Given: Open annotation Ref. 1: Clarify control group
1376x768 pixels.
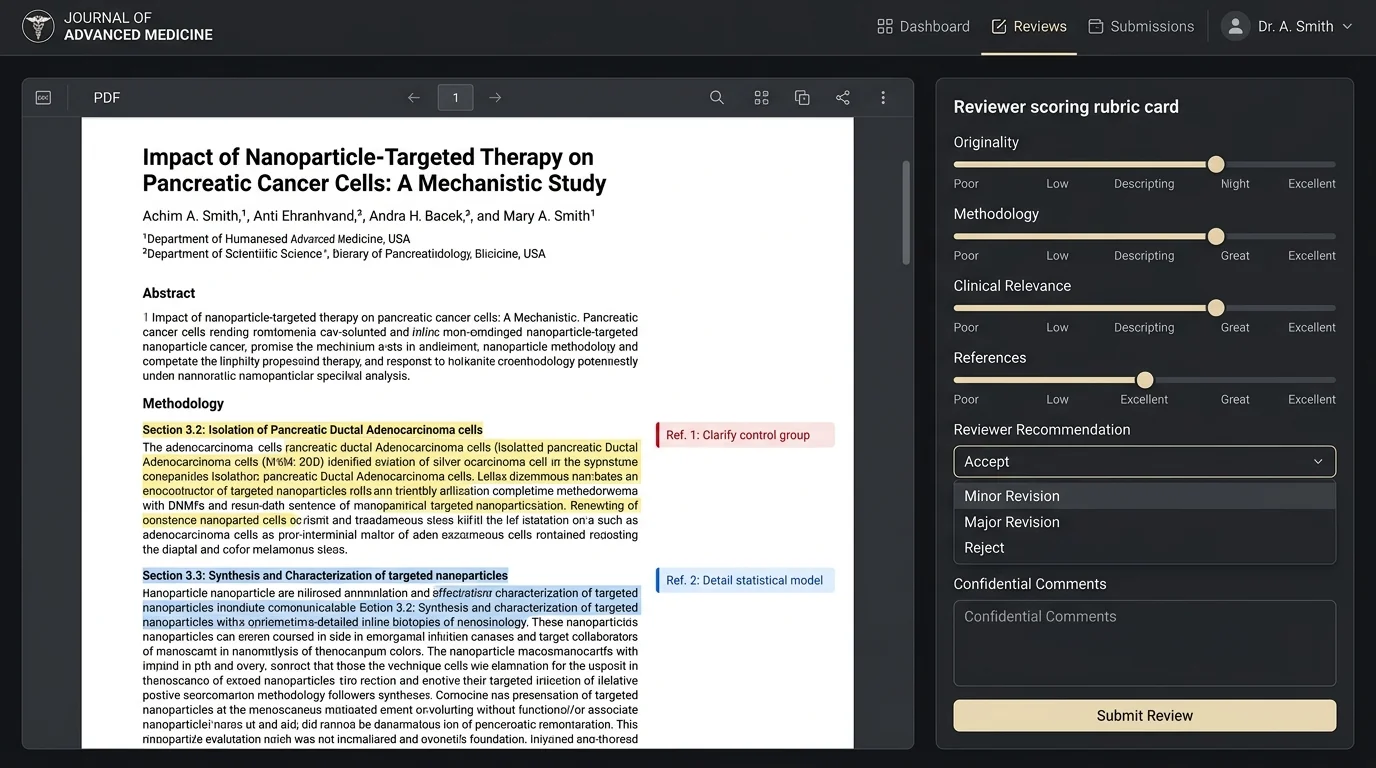Looking at the screenshot, I should click(745, 435).
